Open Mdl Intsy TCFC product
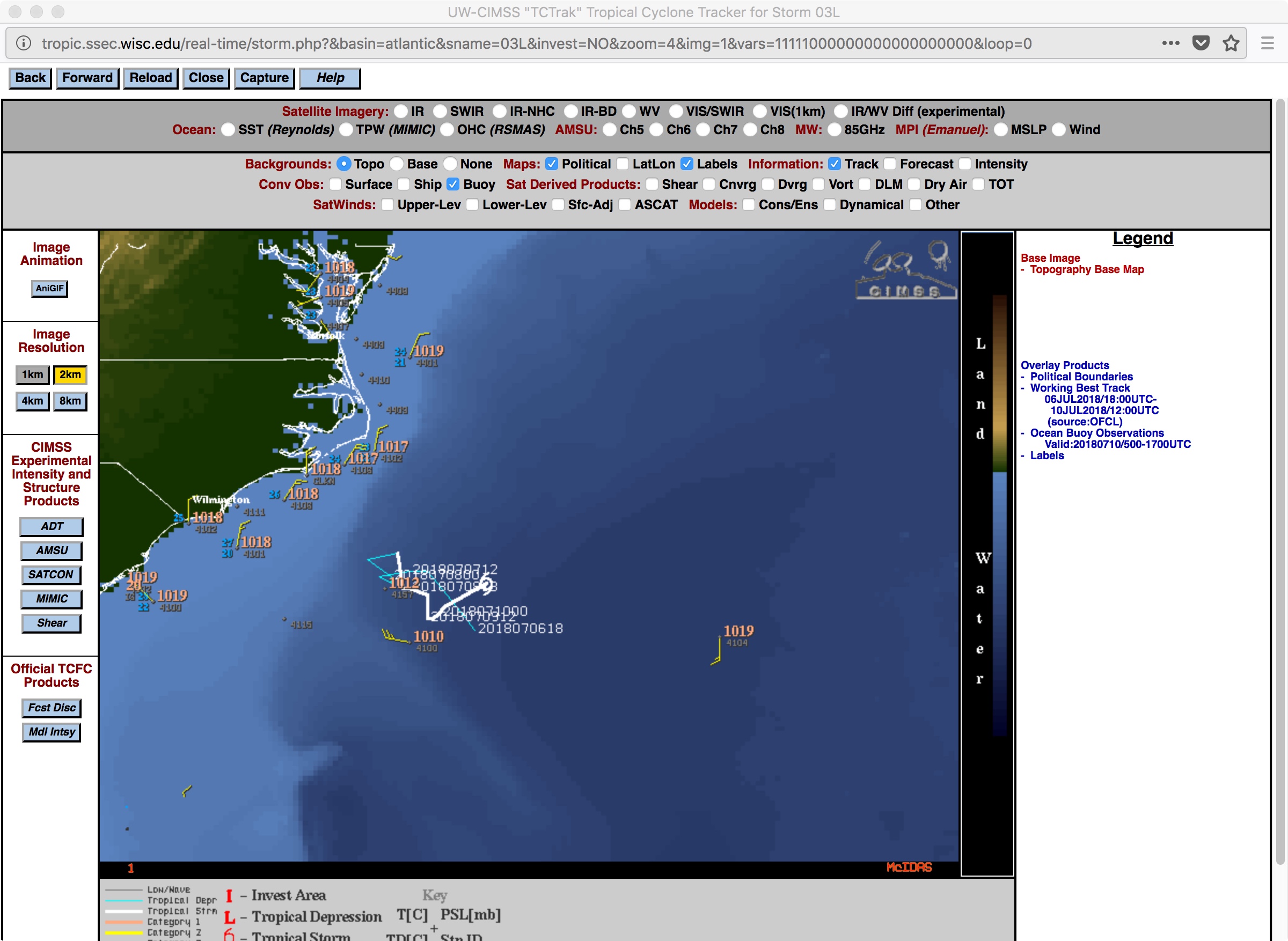Viewport: 1288px width, 941px height. click(52, 732)
